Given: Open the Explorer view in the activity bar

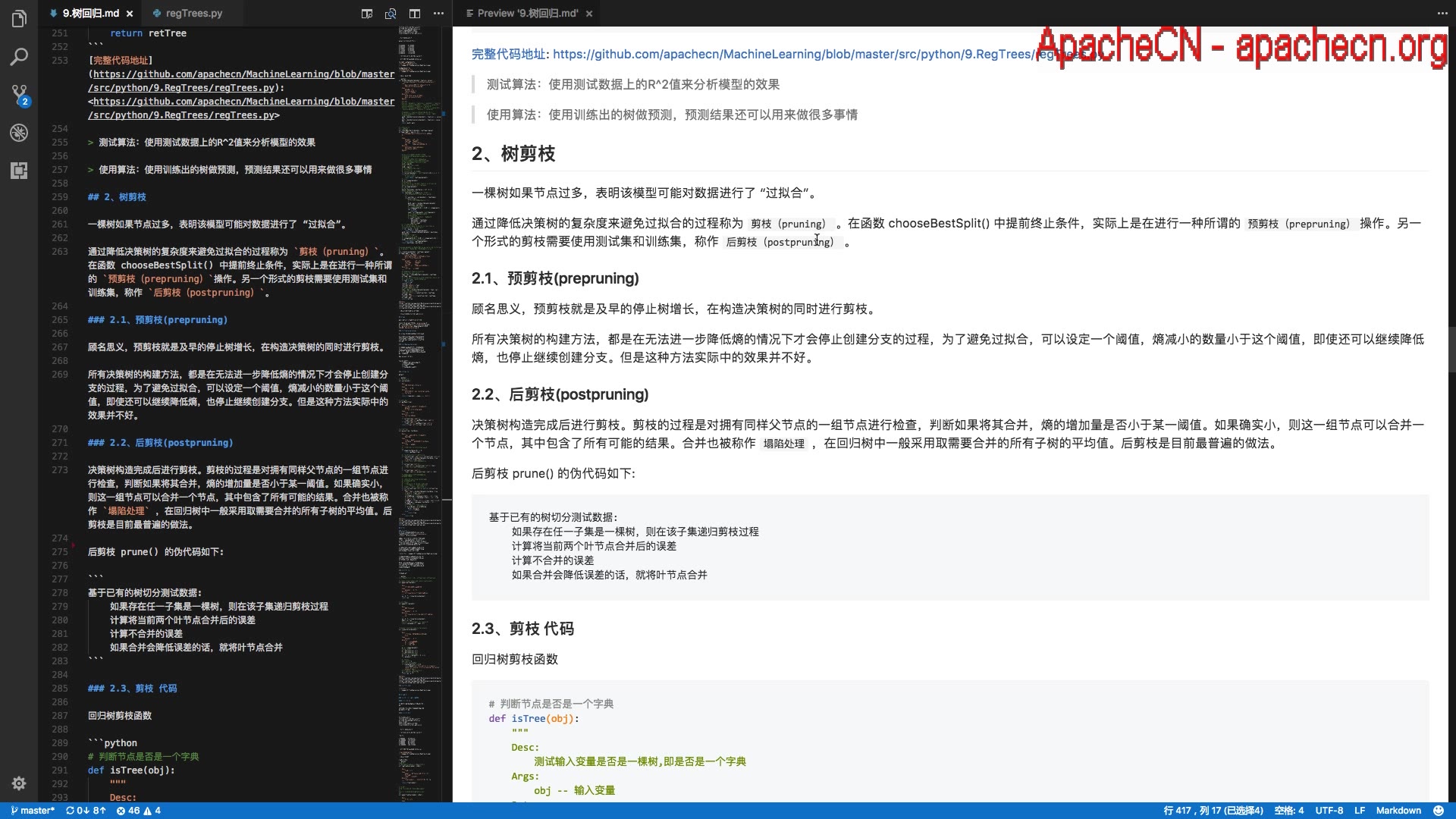Looking at the screenshot, I should coord(19,18).
